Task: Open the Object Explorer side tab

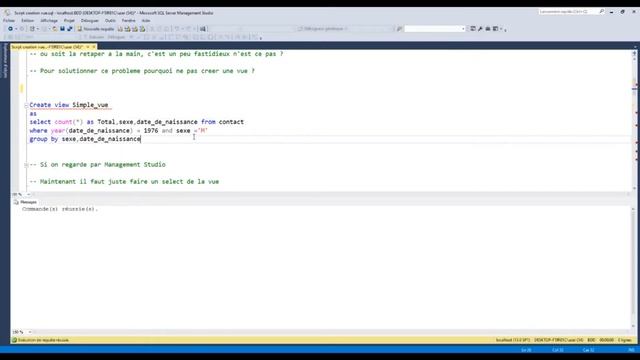Action: [5, 60]
